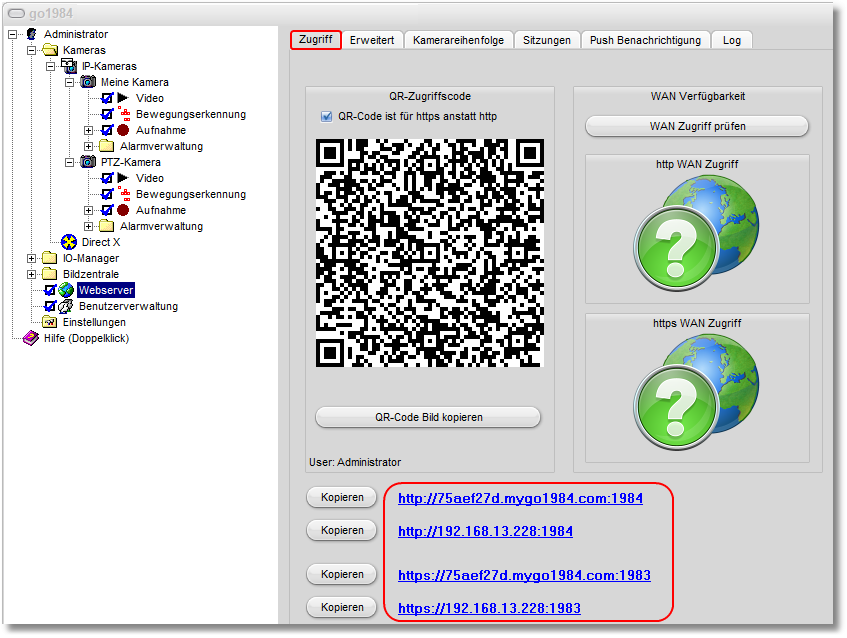Toggle the QR-Code https instead of http checkbox
Screen dimensions: 847x638
(326, 116)
